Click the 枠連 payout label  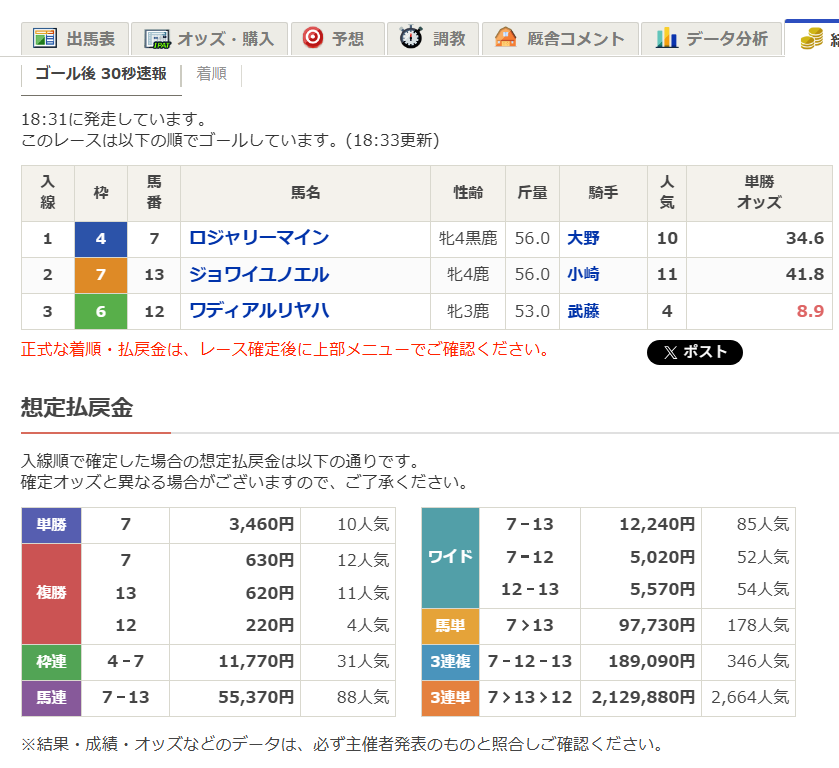click(51, 661)
